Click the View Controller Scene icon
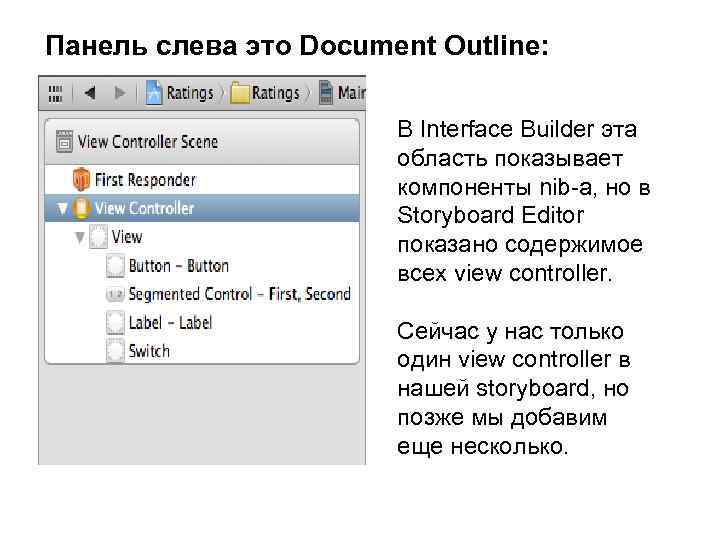 64,141
